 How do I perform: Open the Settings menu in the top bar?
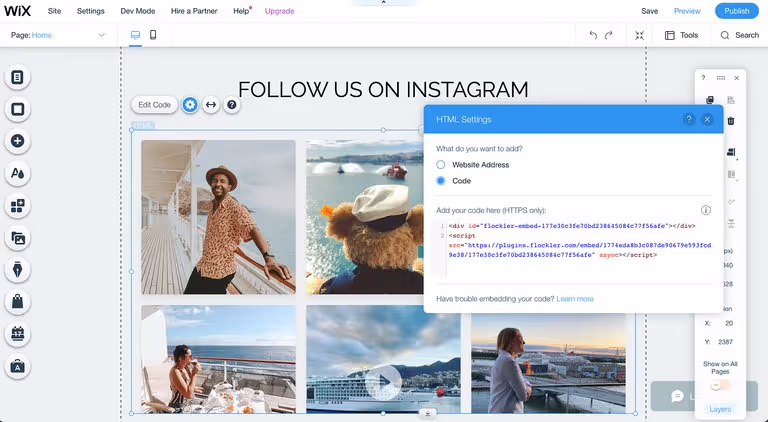point(91,11)
